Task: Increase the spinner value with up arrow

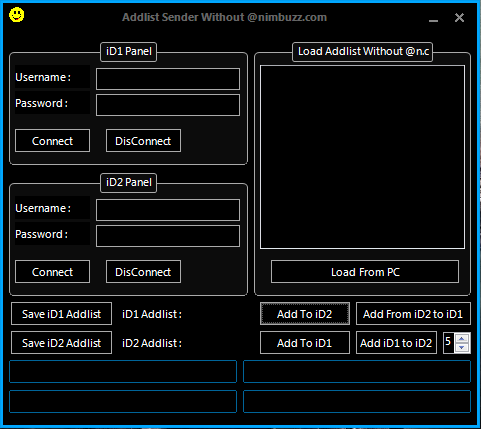Action: (462, 339)
